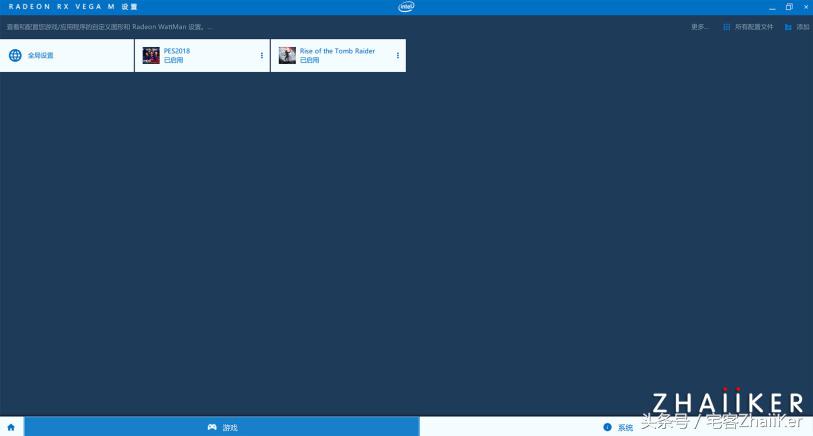Open the 系统 system tab

click(x=616, y=427)
